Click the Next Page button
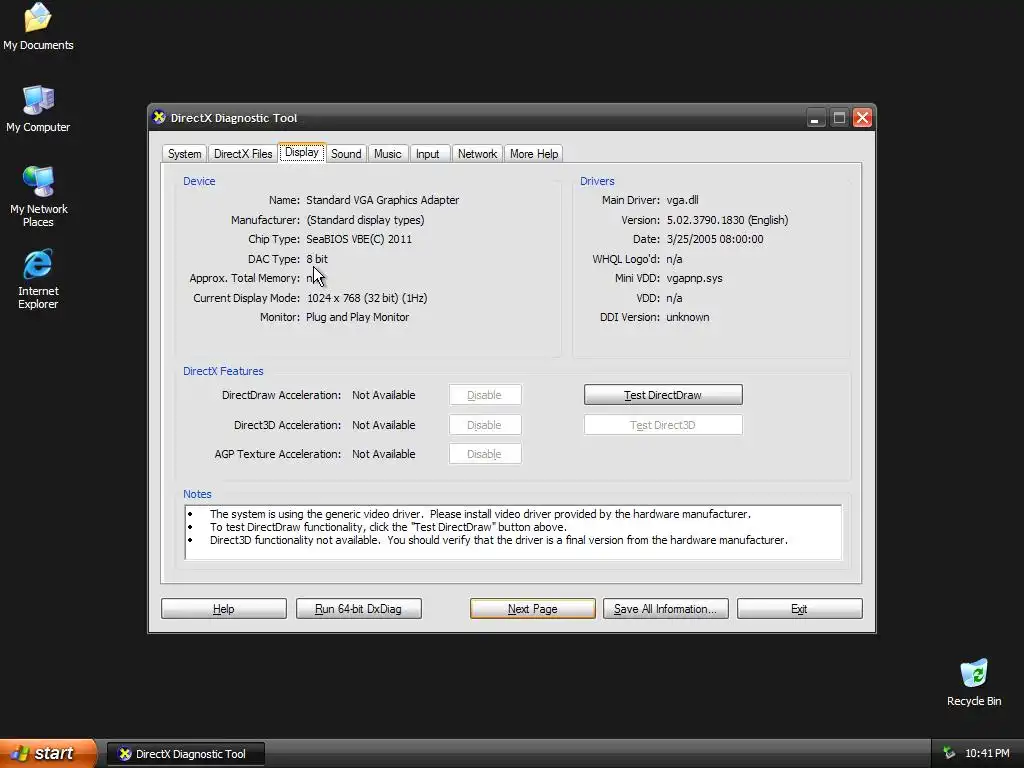The image size is (1024, 768). pyautogui.click(x=532, y=609)
